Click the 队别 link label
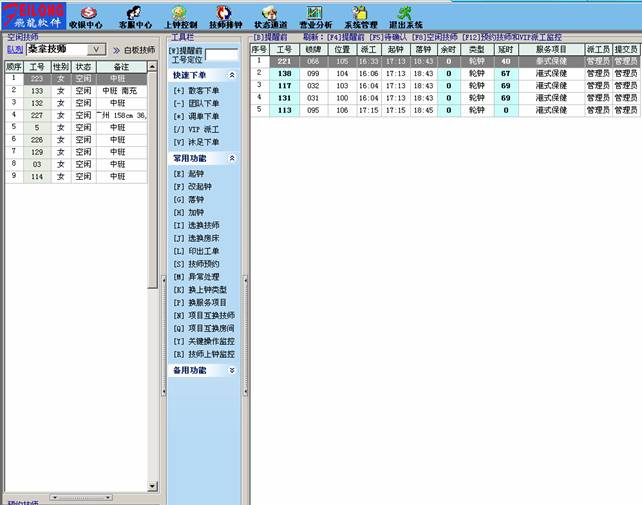The height and width of the screenshot is (505, 642). [x=14, y=48]
